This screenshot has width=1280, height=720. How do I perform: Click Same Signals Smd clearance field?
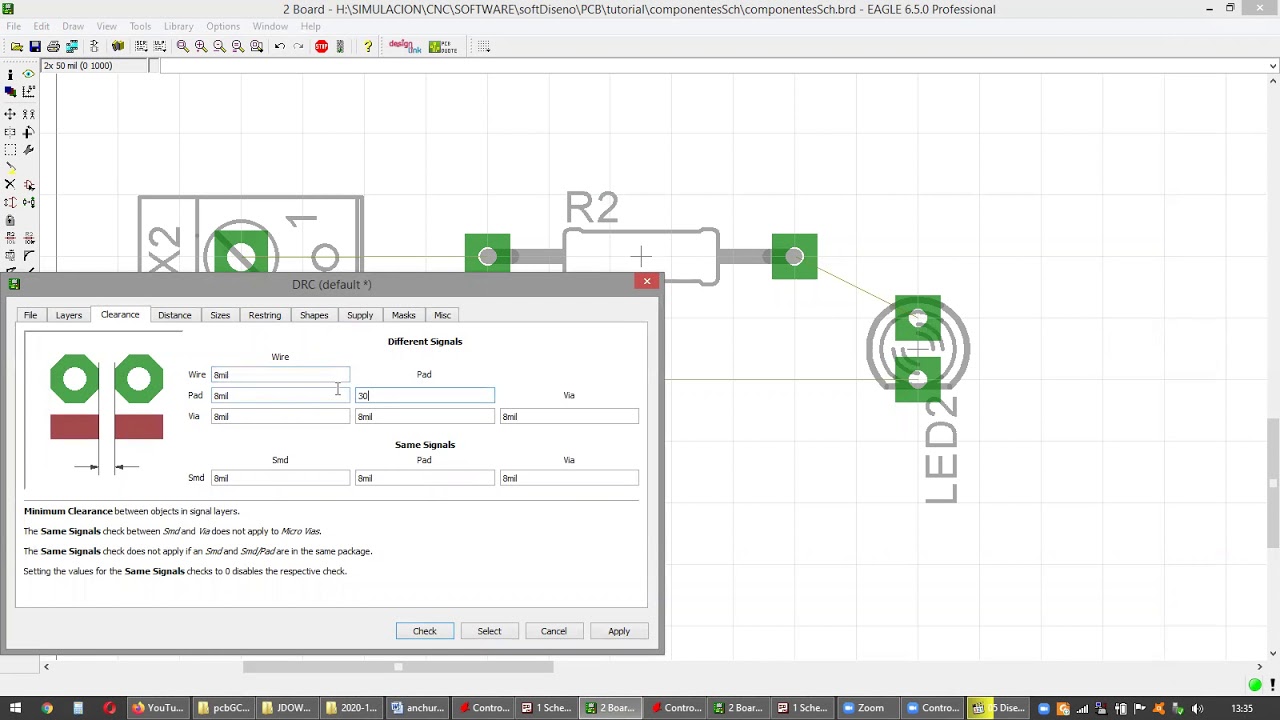(x=280, y=478)
